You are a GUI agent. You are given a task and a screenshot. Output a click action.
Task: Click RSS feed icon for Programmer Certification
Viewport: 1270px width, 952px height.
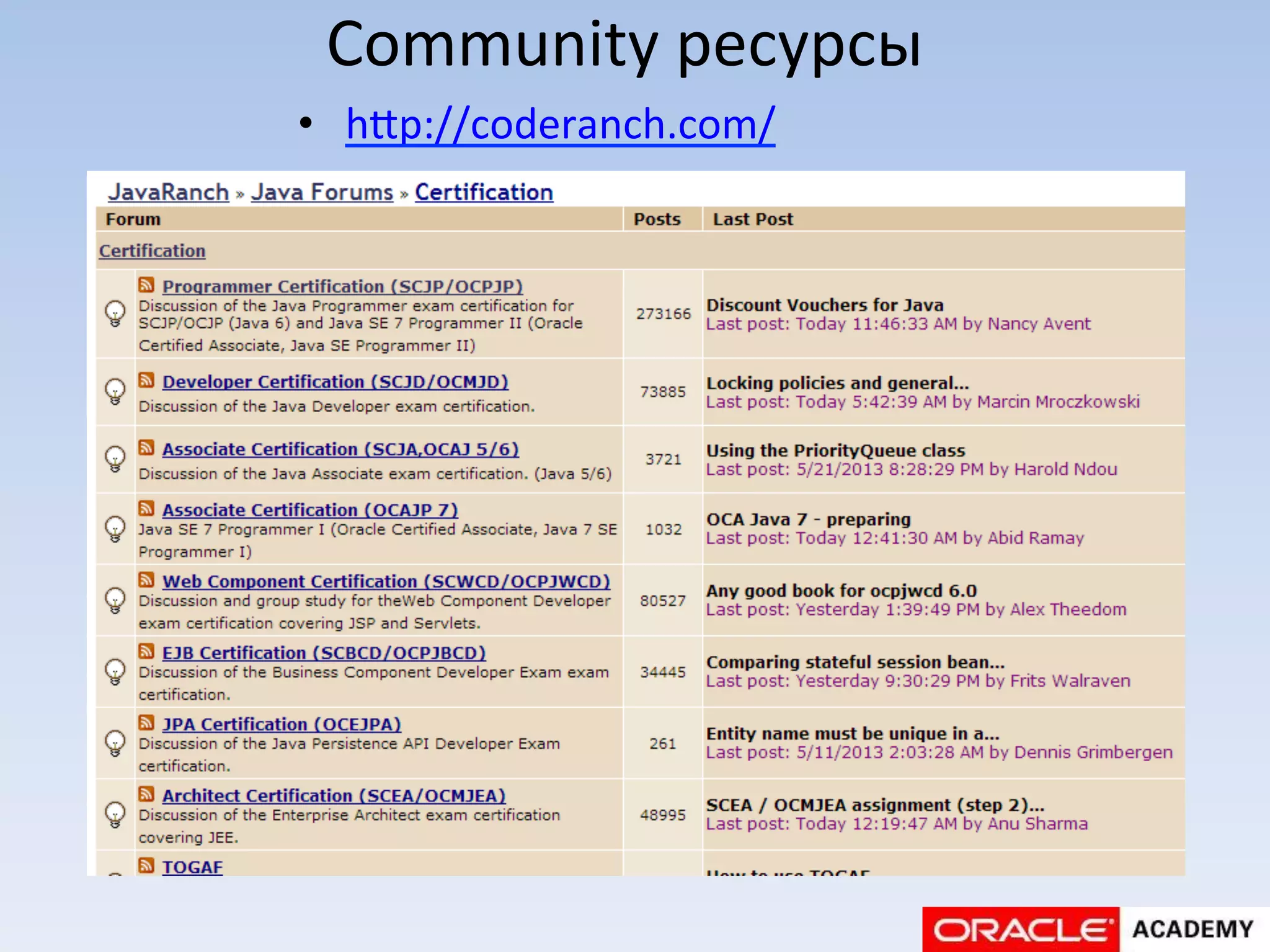tap(146, 284)
